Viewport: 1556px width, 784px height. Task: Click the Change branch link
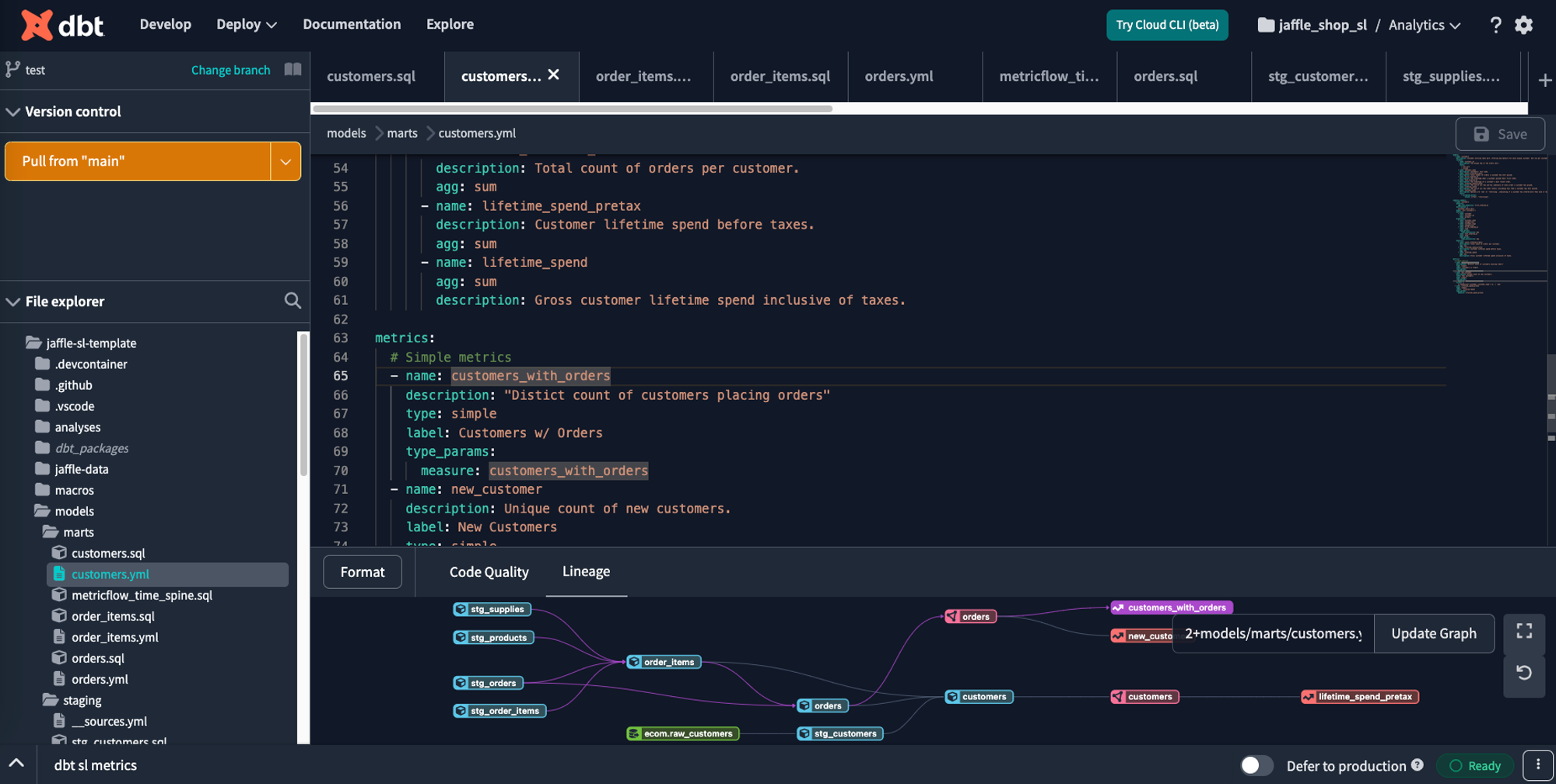point(230,70)
